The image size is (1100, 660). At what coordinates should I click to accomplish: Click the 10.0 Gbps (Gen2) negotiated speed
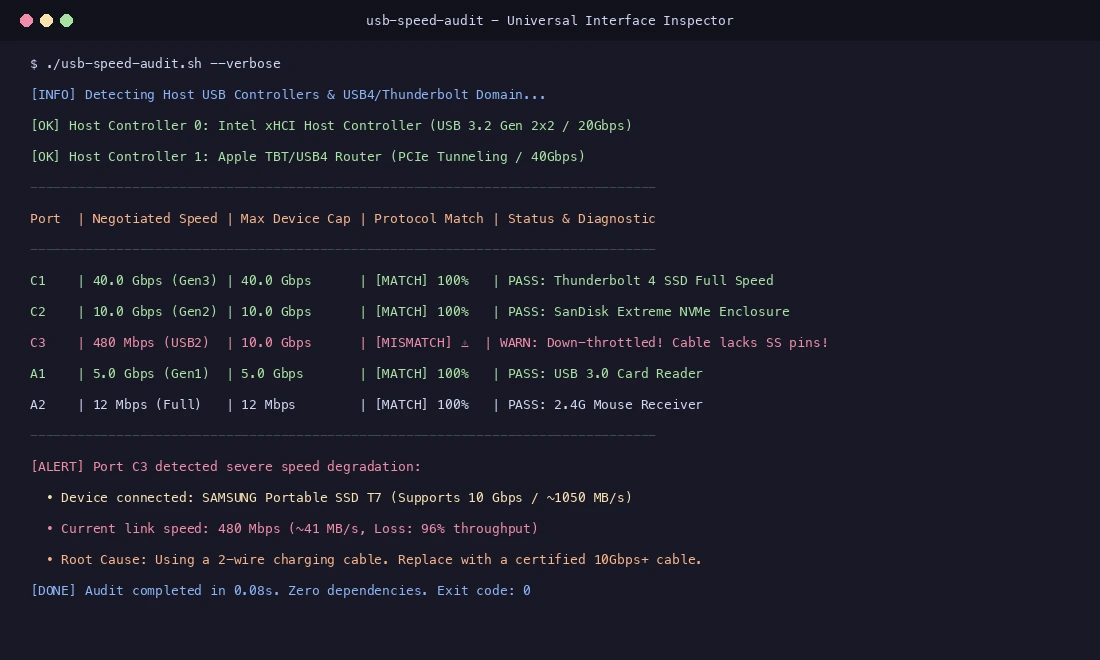pos(154,311)
